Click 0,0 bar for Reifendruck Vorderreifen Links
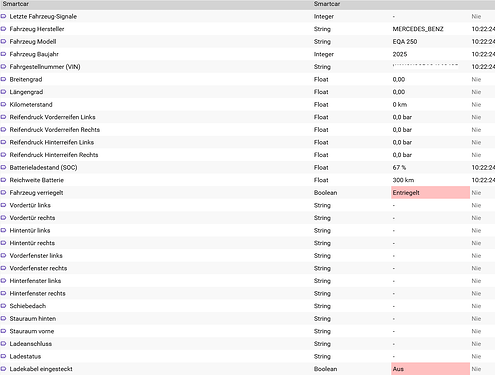The image size is (495, 375). click(402, 117)
